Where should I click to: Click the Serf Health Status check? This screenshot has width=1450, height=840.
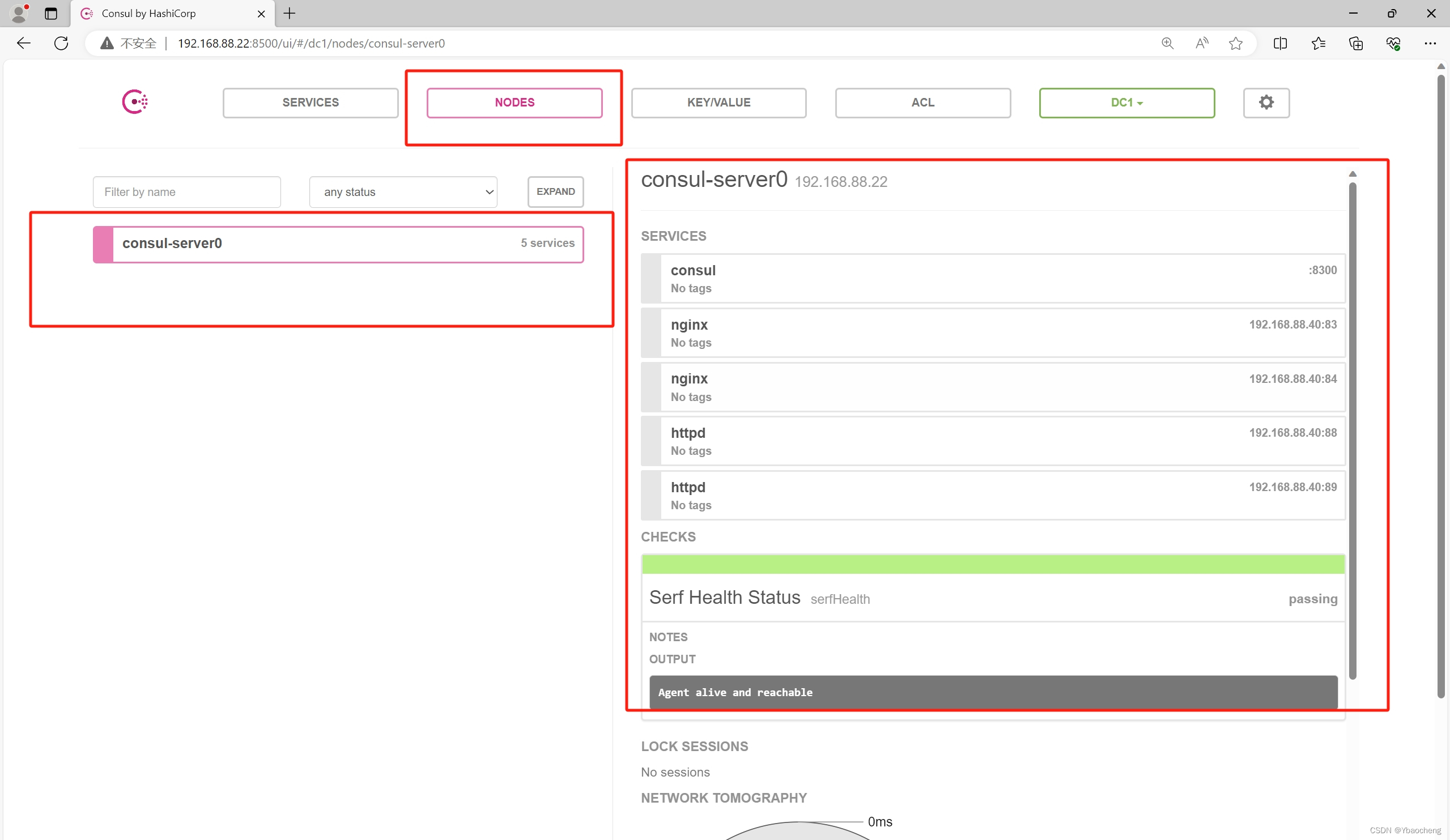(724, 598)
